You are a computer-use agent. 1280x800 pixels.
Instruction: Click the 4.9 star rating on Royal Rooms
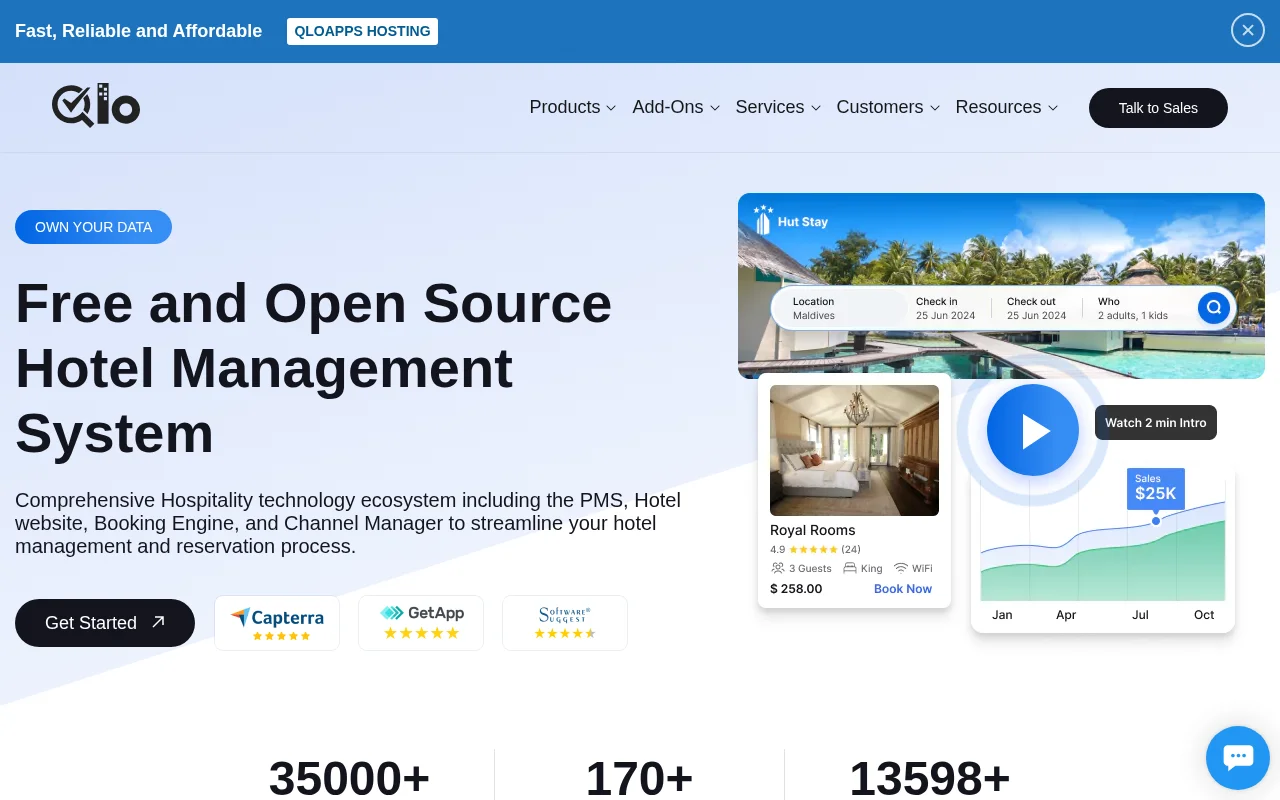tap(815, 549)
